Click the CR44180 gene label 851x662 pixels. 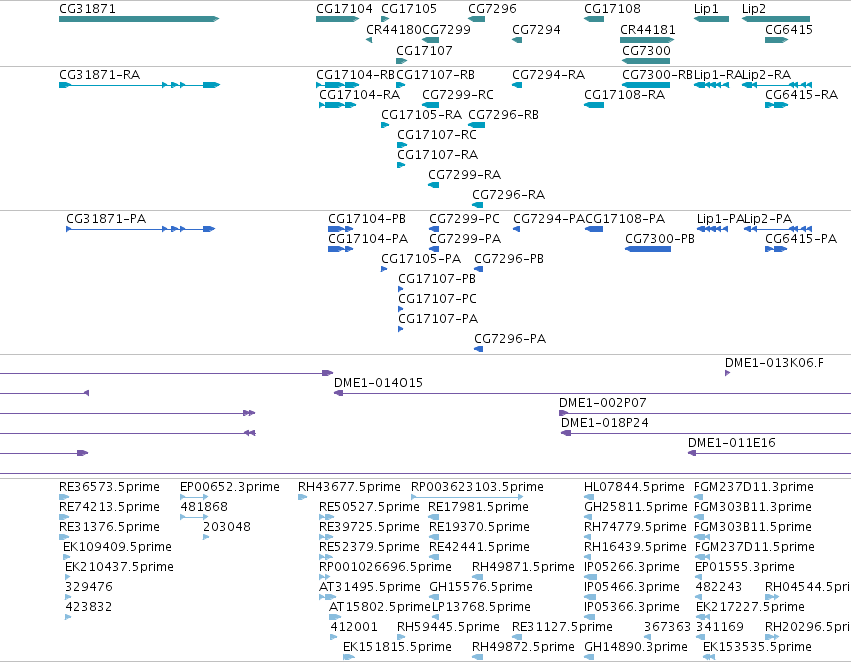393,29
